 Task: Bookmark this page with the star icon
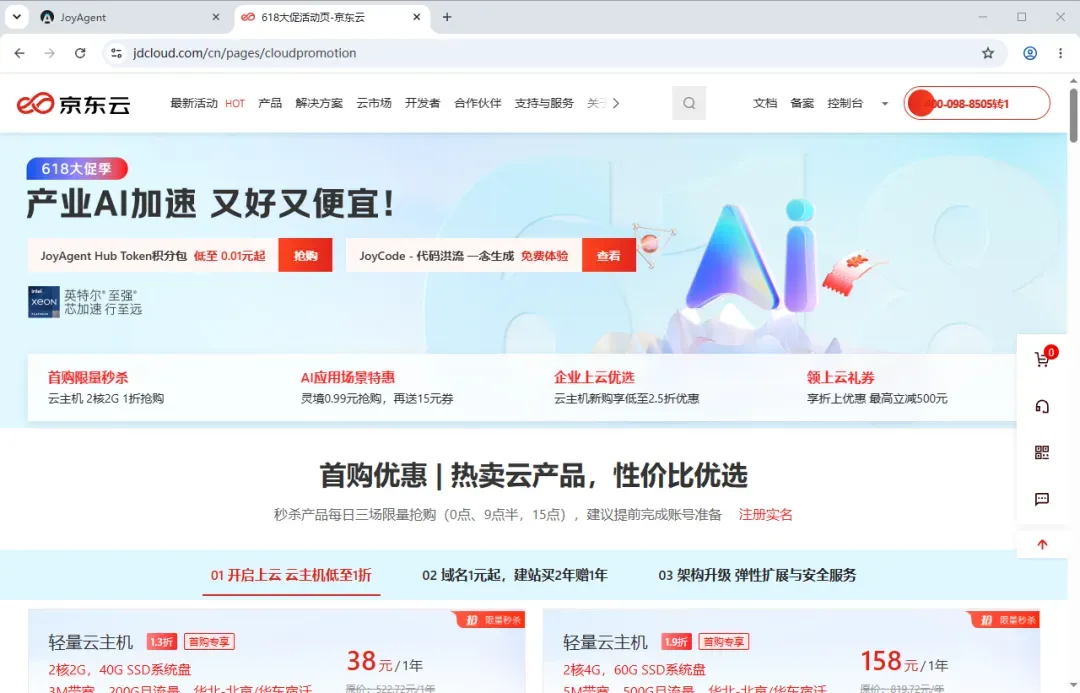click(988, 53)
